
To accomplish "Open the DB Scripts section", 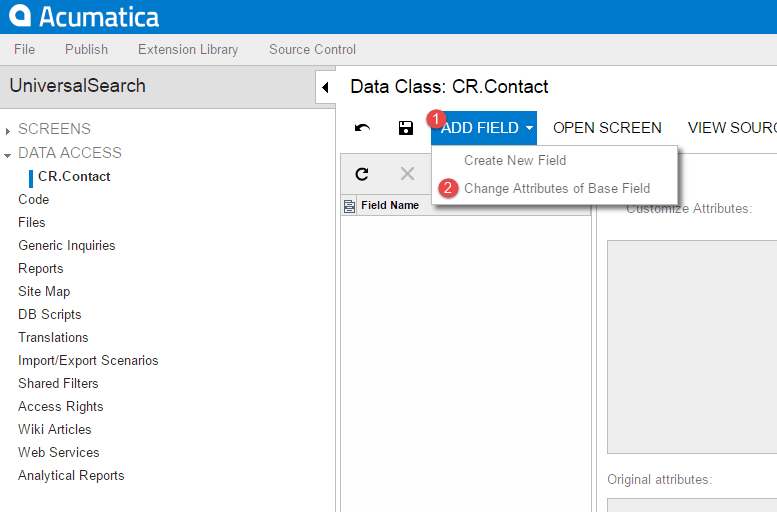I will [50, 314].
